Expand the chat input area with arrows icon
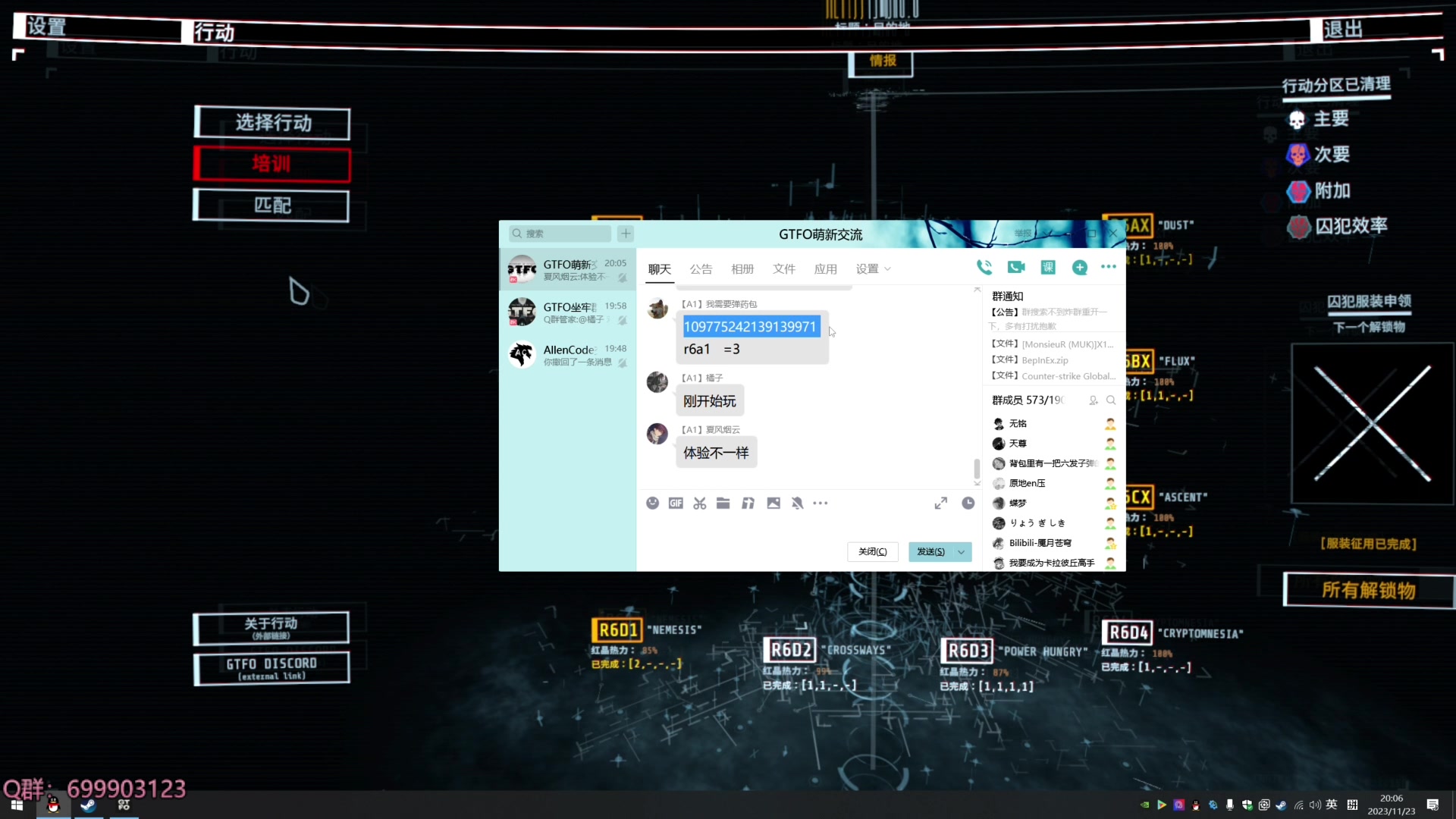The image size is (1456, 819). click(x=941, y=503)
